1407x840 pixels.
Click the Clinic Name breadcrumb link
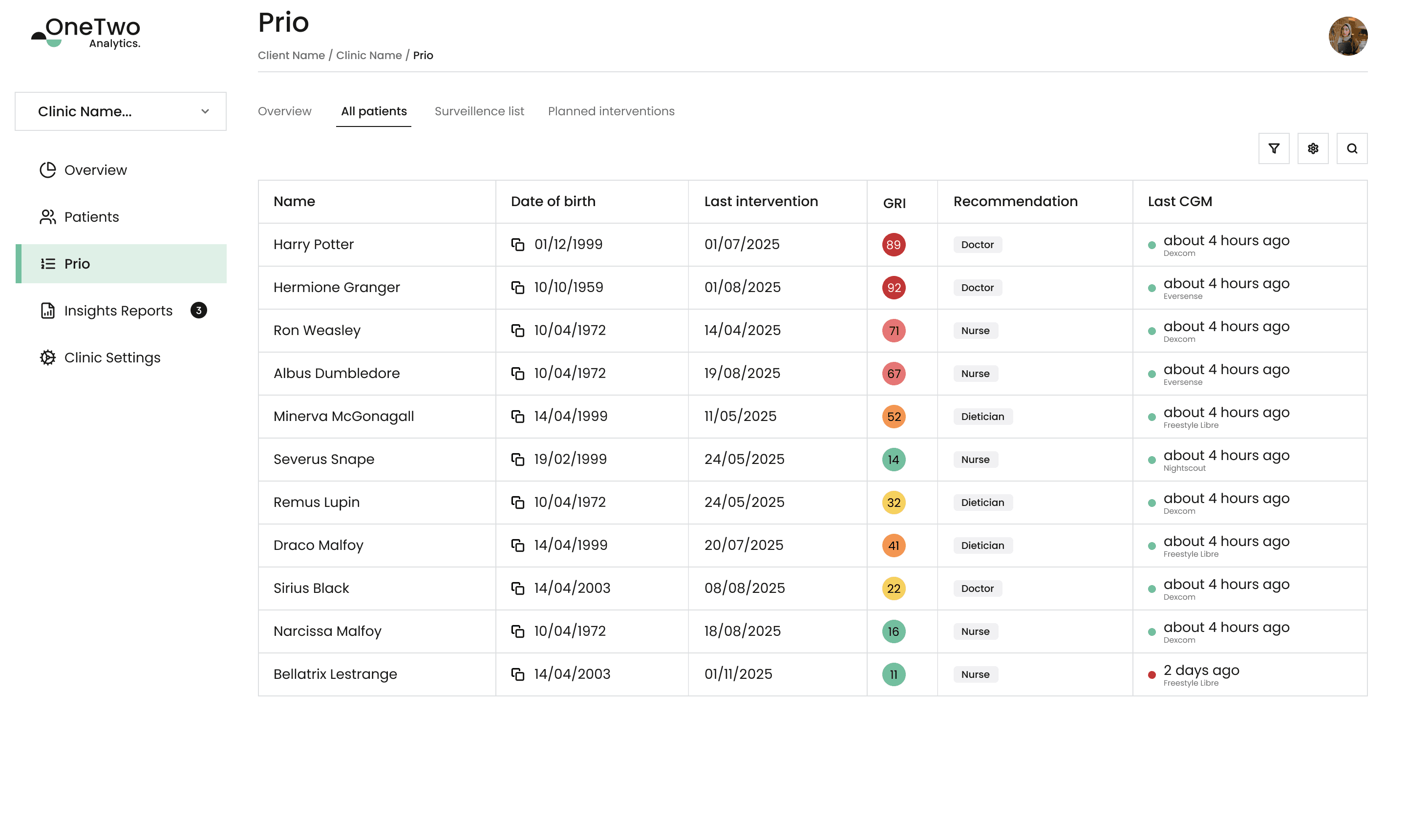(368, 56)
